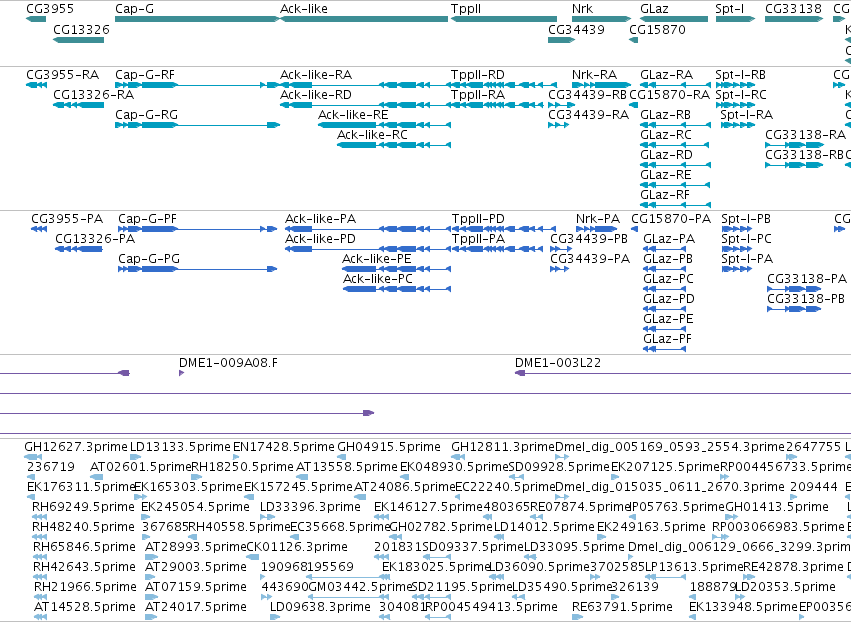
Task: Select protein CG33138-PB
Action: [806, 299]
